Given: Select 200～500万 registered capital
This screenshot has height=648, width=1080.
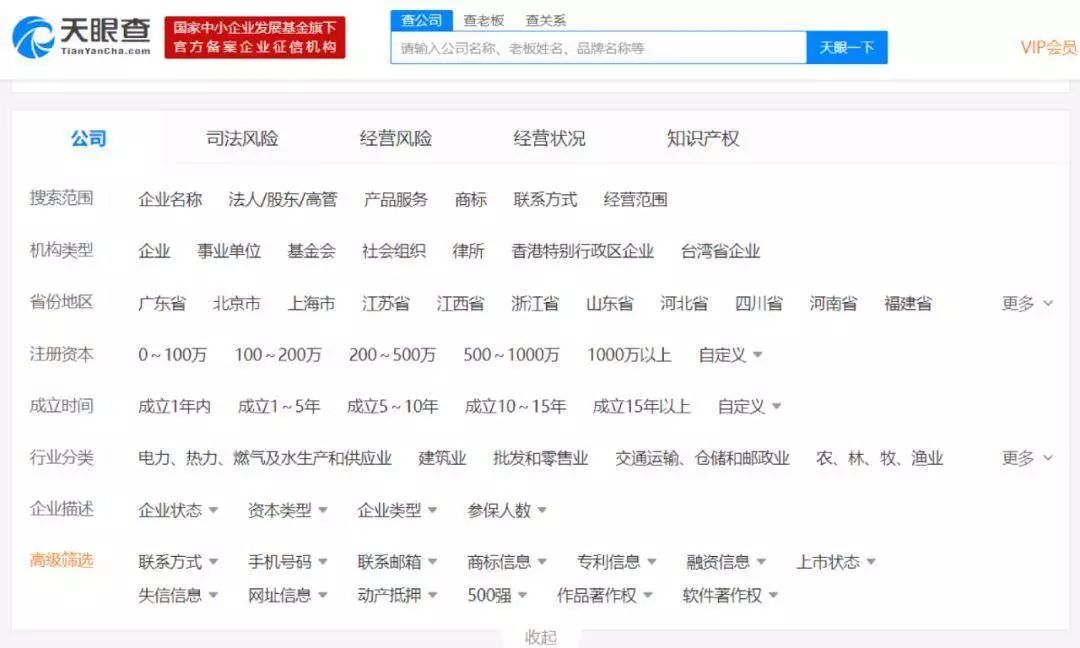Looking at the screenshot, I should 392,355.
